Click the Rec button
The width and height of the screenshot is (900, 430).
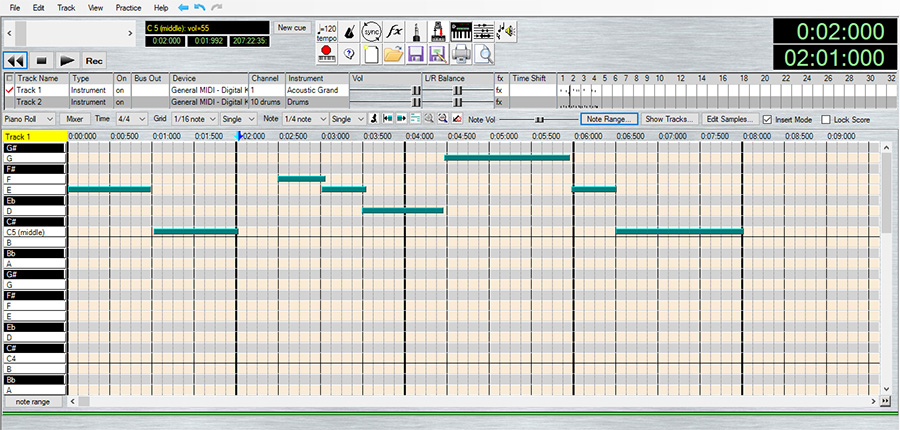(94, 60)
